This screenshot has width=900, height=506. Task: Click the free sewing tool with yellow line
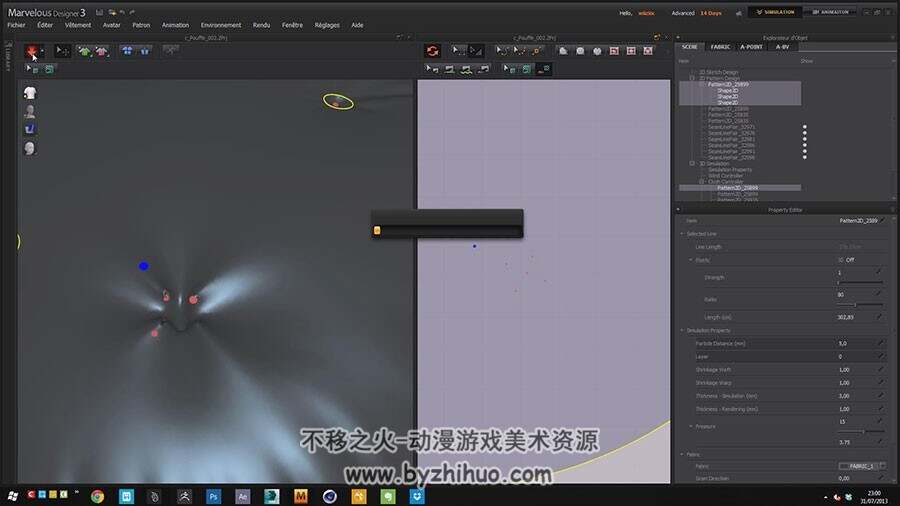click(467, 69)
